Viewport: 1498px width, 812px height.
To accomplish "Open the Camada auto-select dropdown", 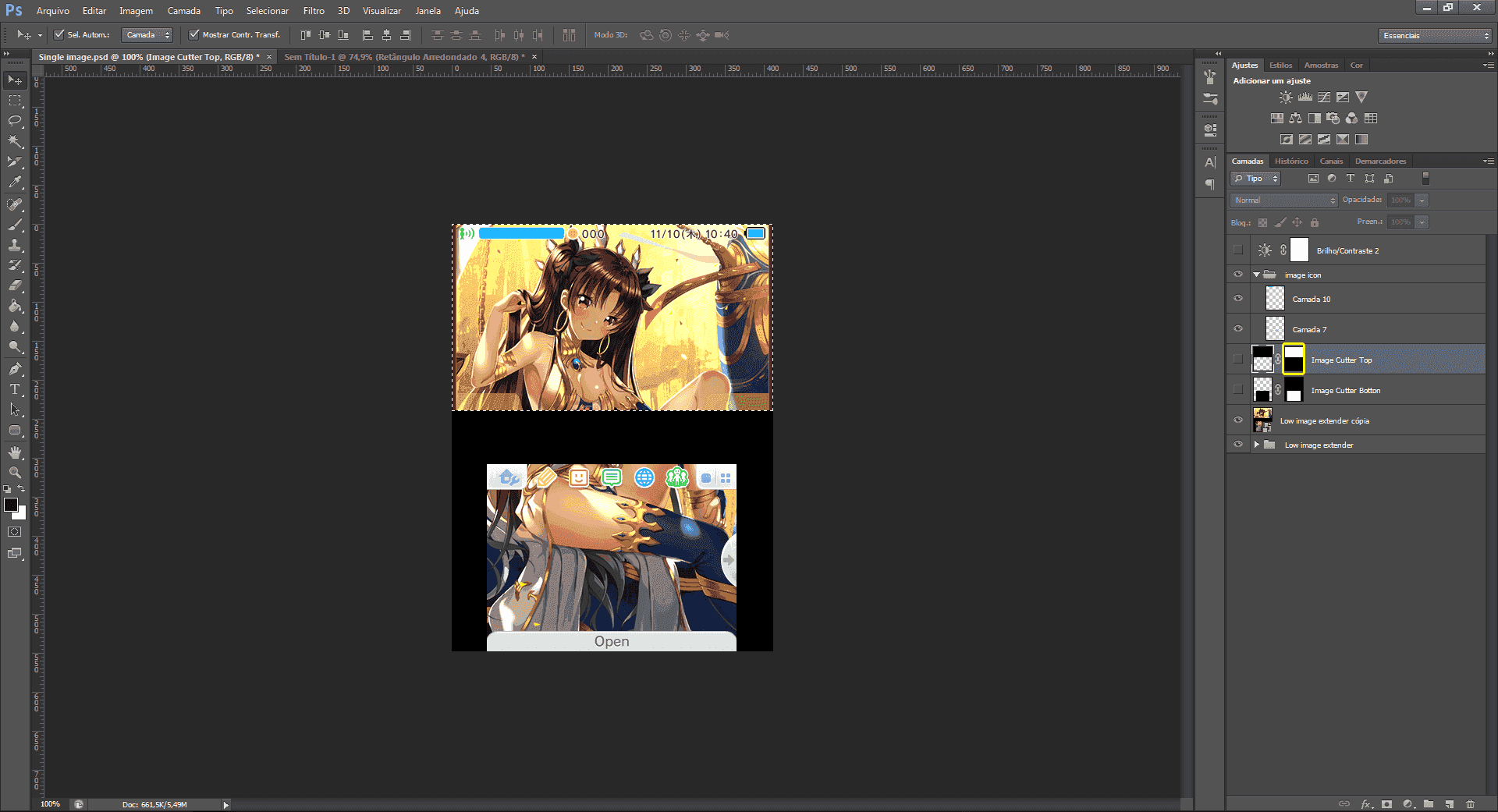I will (x=147, y=35).
